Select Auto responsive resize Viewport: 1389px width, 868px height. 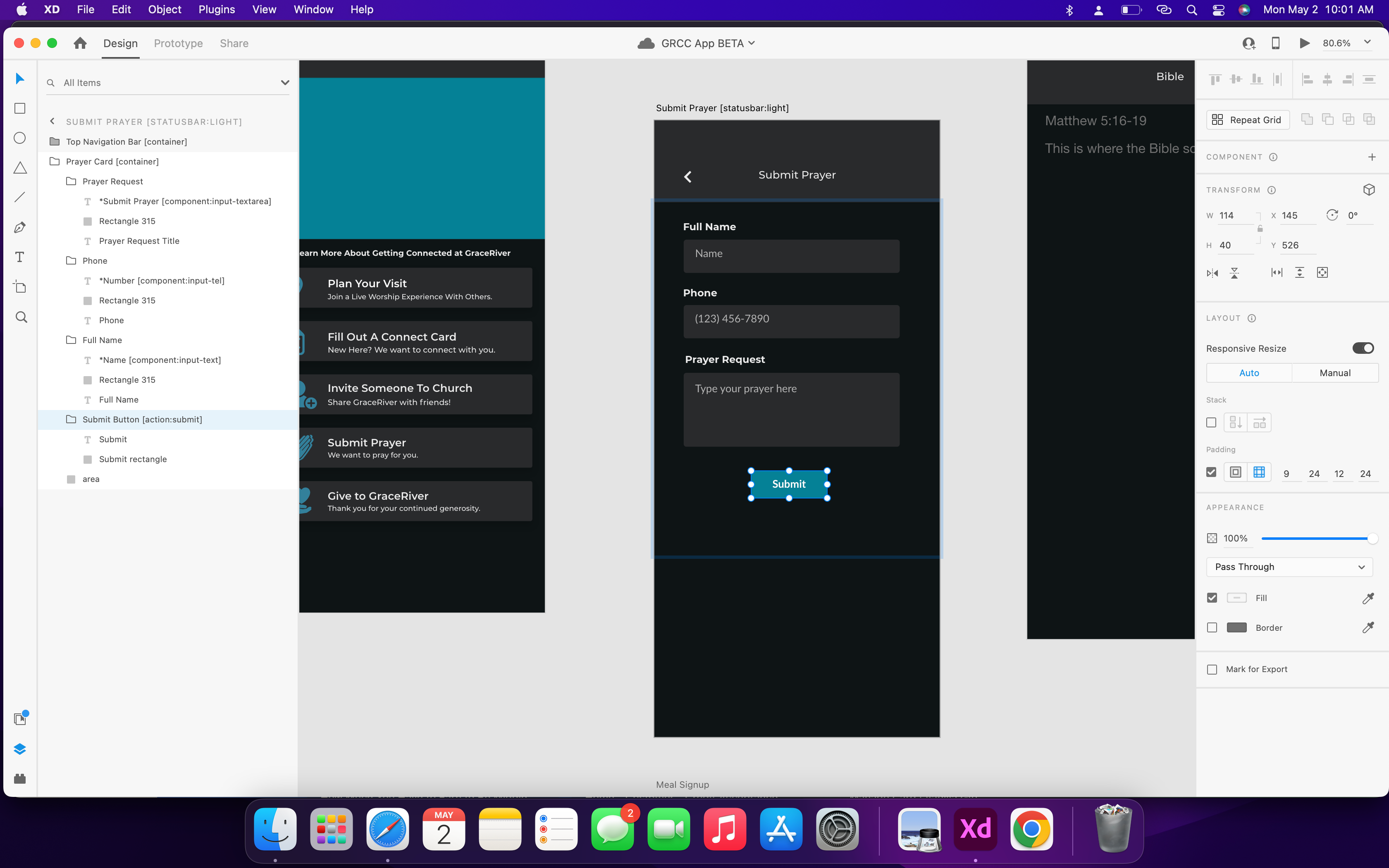tap(1249, 372)
